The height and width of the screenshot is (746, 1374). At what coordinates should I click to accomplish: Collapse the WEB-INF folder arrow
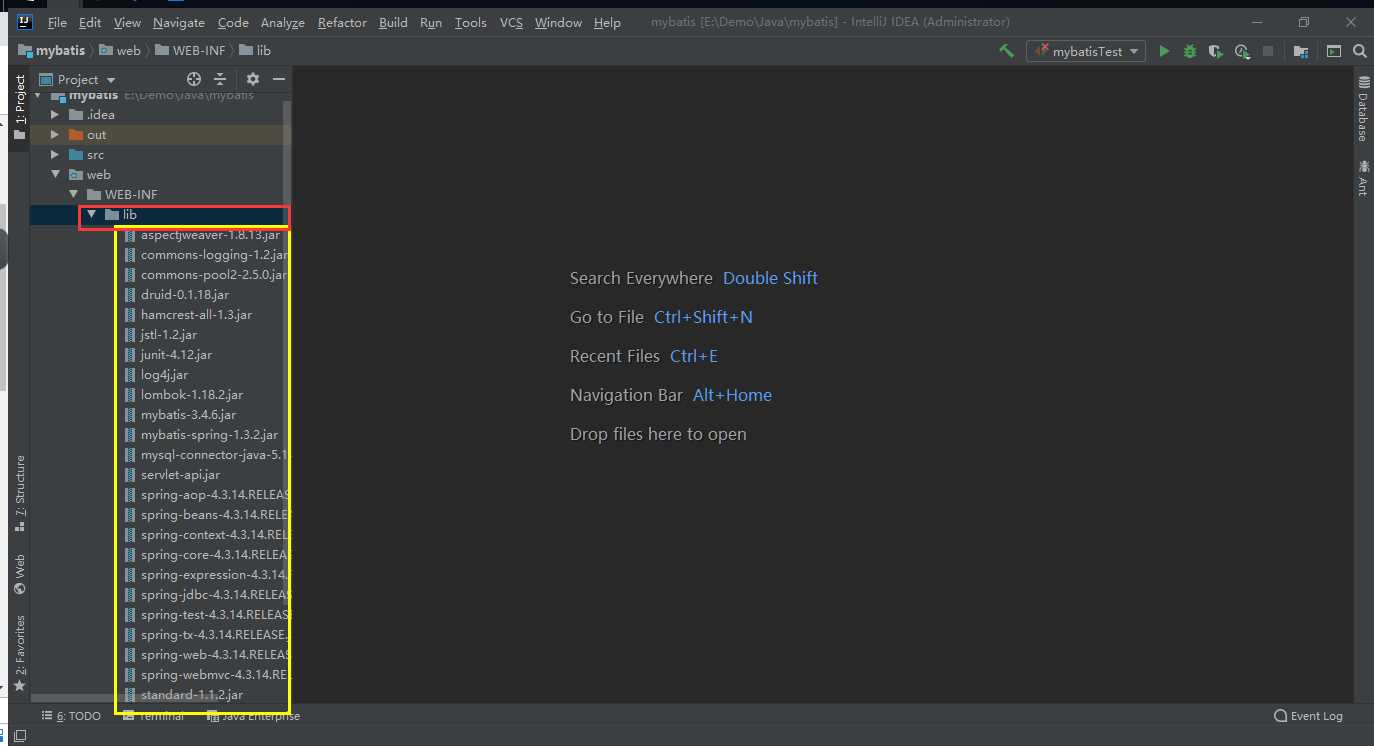click(x=74, y=195)
